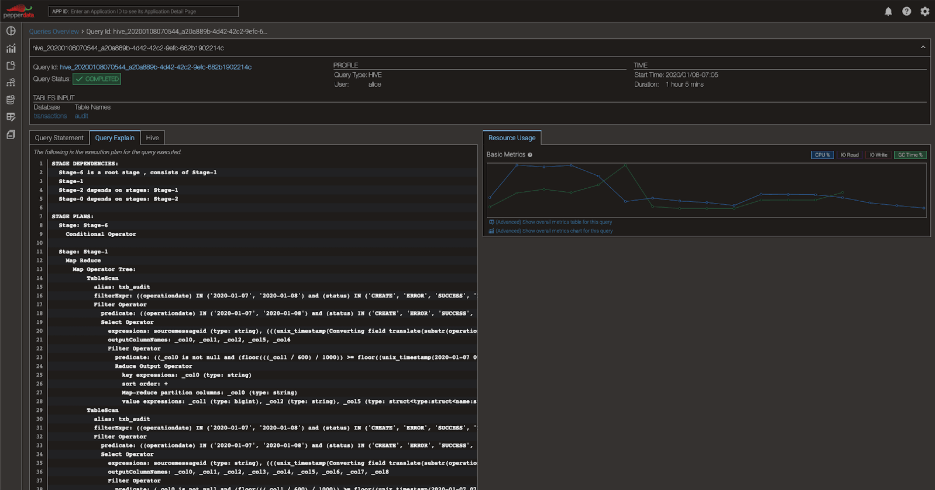Click the 'Conditional Operator' line

point(101,234)
